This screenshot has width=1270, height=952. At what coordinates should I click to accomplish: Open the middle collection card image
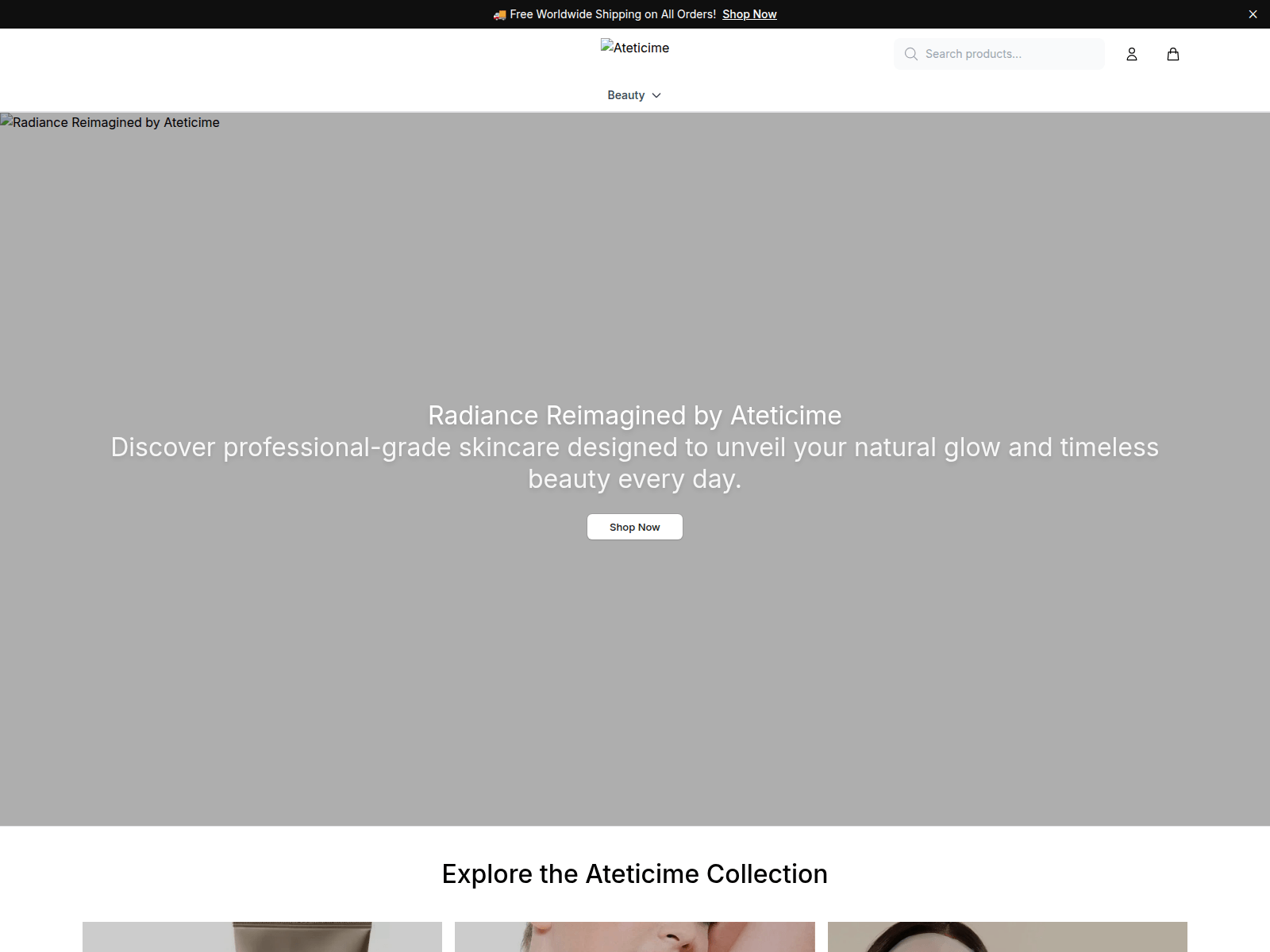click(635, 937)
